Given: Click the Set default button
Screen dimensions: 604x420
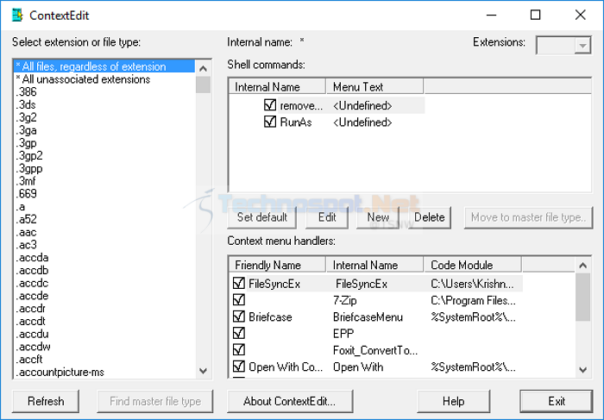Looking at the screenshot, I should pyautogui.click(x=262, y=217).
